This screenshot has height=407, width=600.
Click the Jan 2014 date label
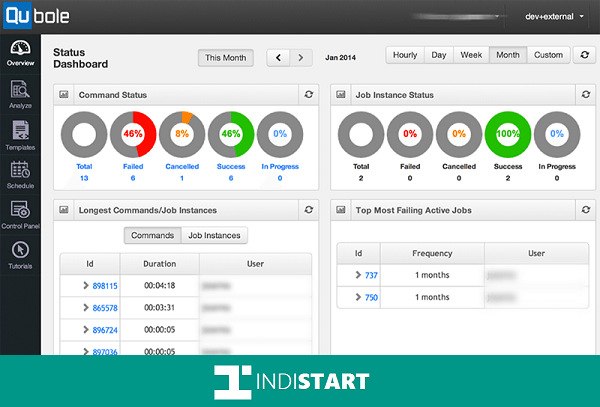coord(341,58)
